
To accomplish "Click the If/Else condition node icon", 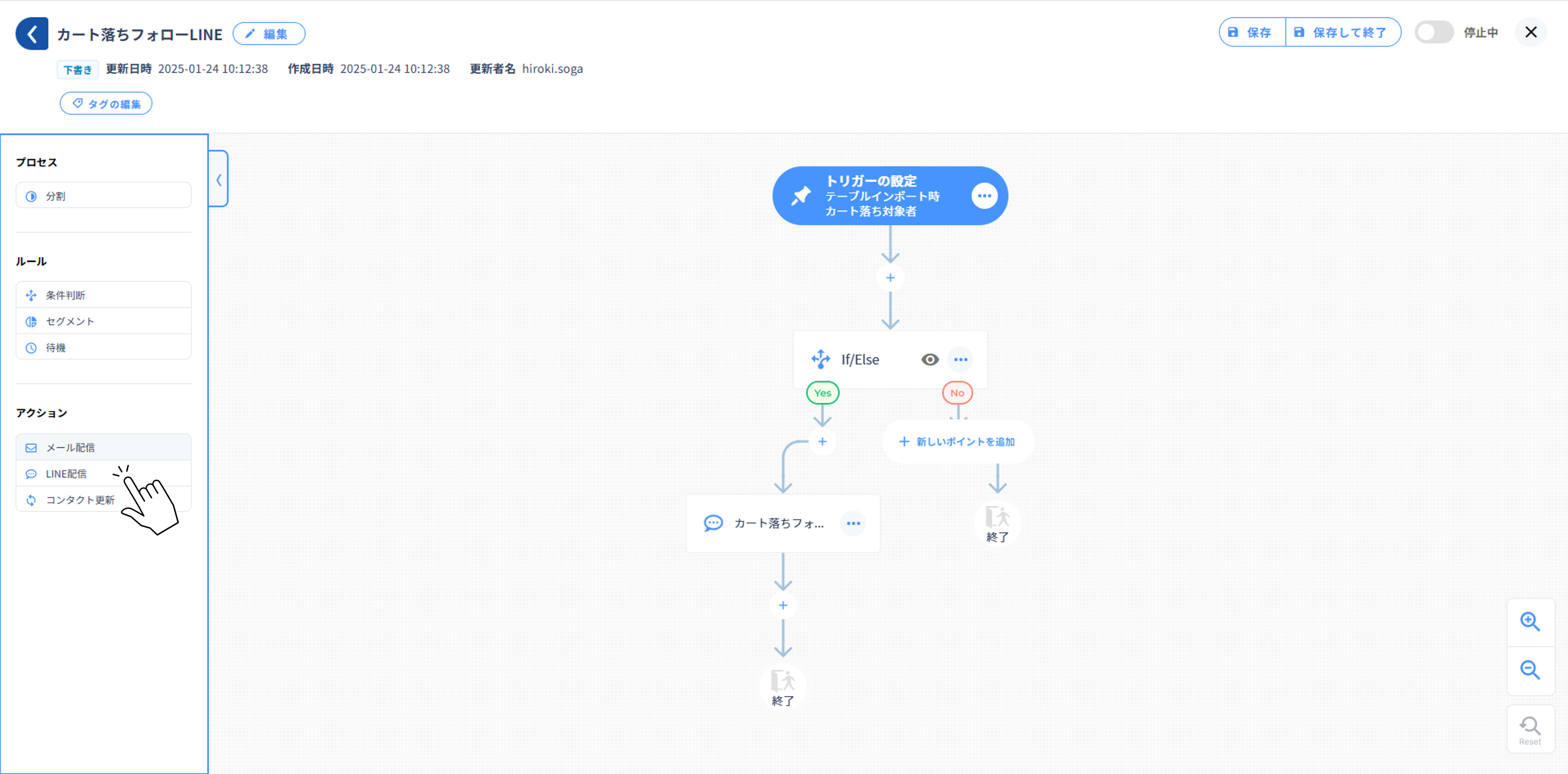I will tap(820, 359).
